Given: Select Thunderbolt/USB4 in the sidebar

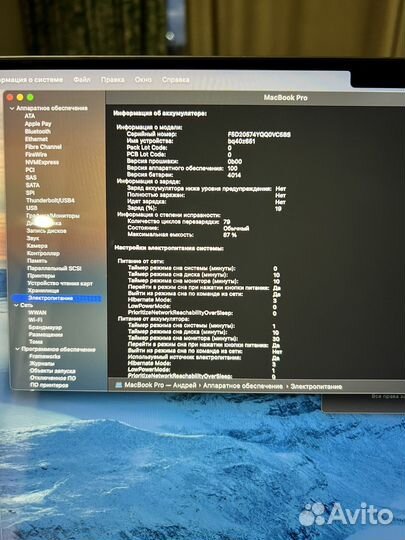Looking at the screenshot, I should pos(50,200).
